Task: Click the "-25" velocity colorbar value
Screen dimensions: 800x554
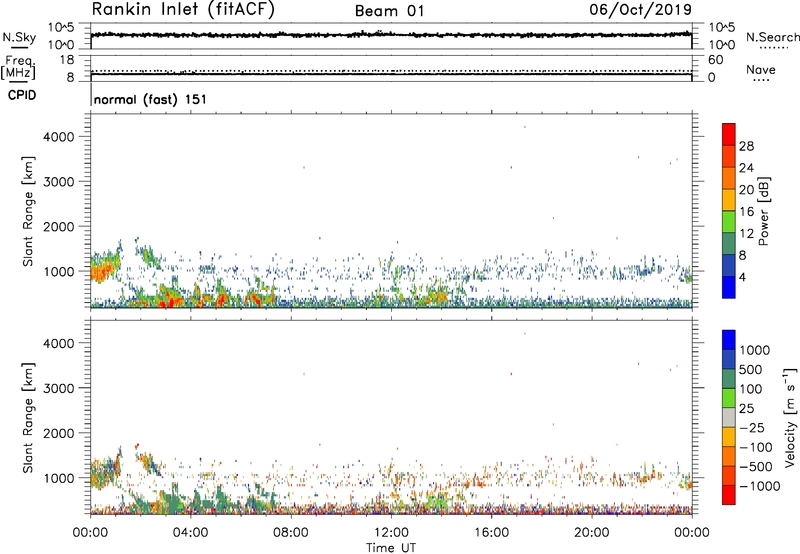Action: [752, 427]
